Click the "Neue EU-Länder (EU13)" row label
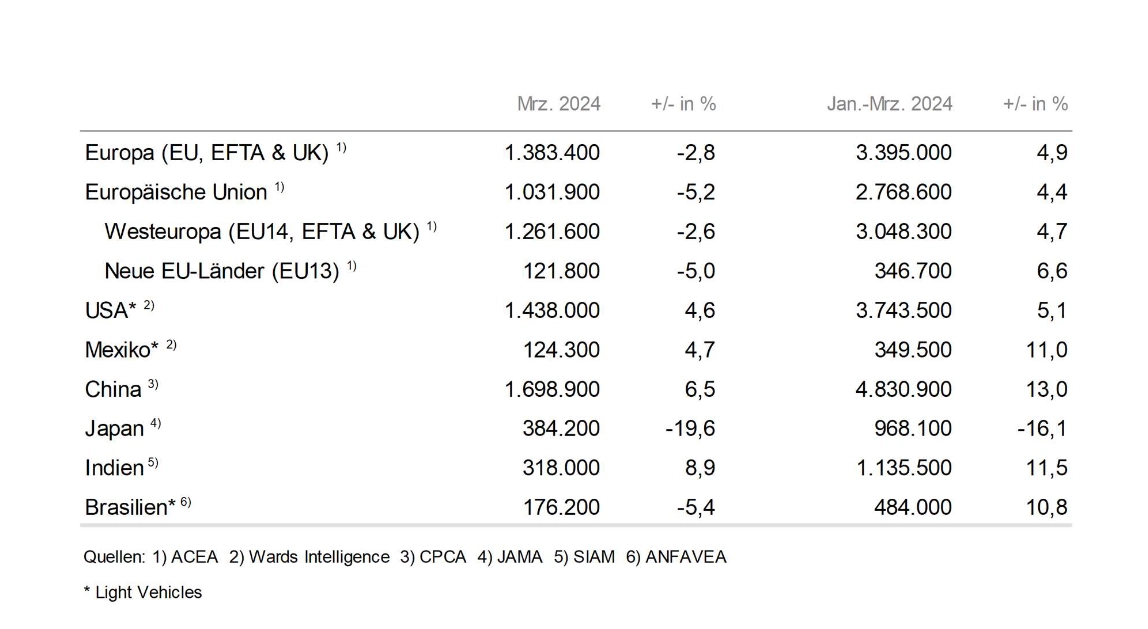Viewport: 1148px width, 629px height. (221, 271)
